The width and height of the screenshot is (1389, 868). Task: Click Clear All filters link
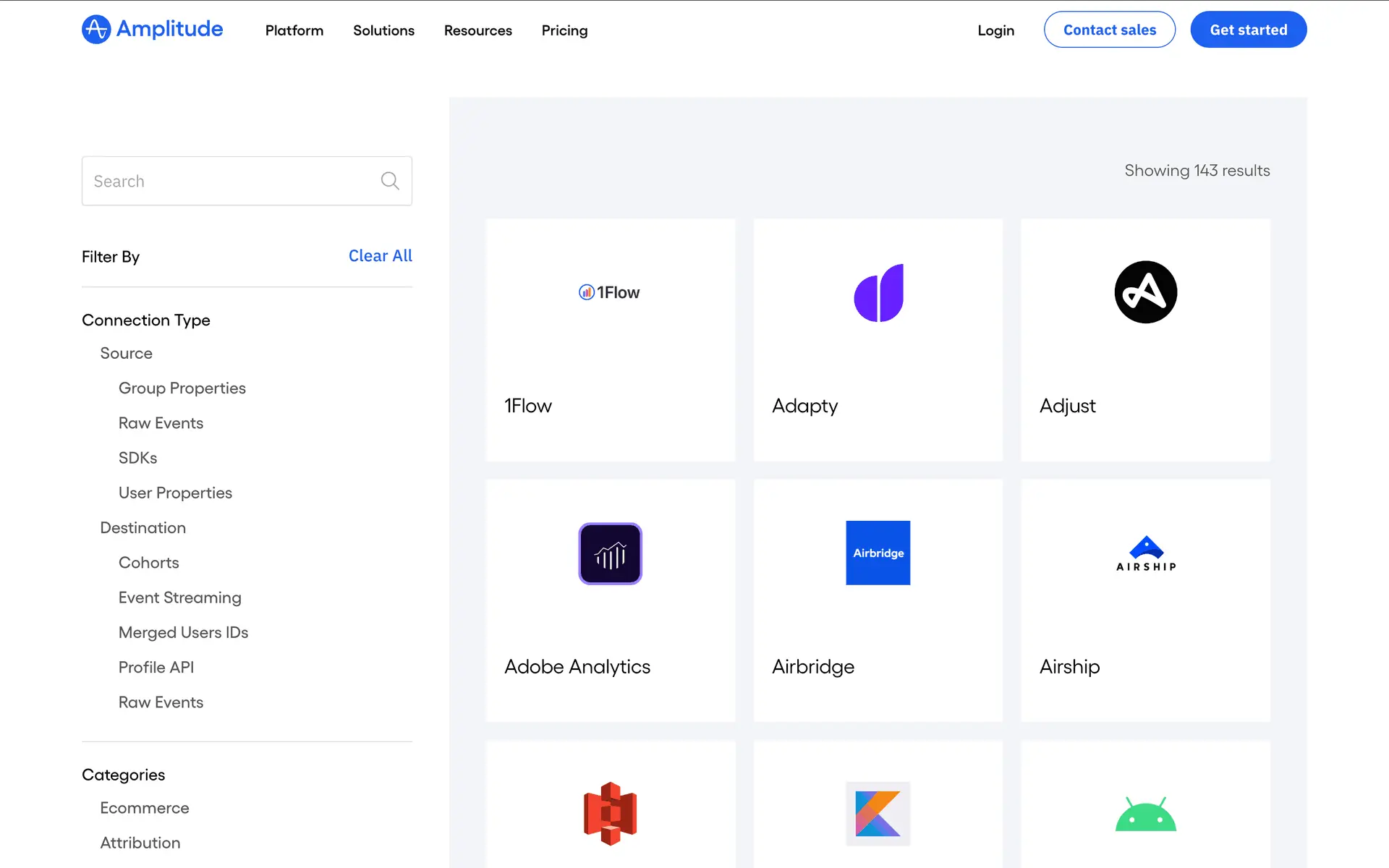[x=380, y=256]
